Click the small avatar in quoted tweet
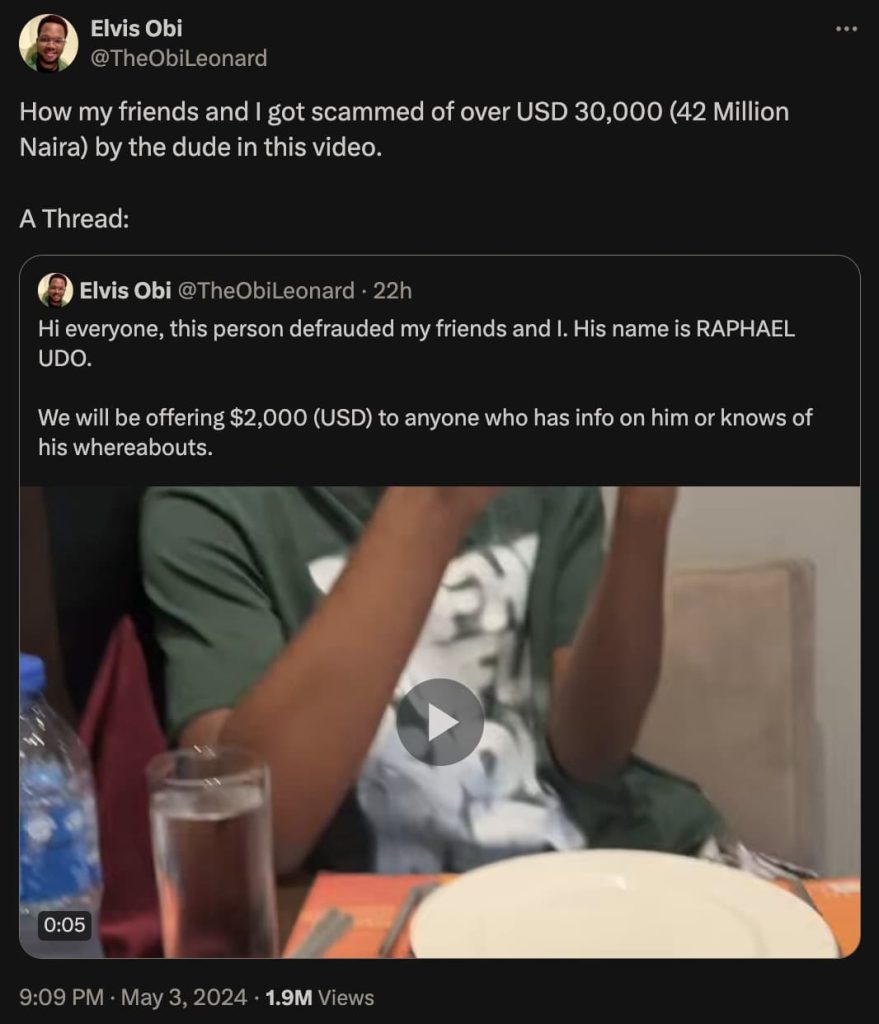Viewport: 879px width, 1024px height. pos(55,290)
